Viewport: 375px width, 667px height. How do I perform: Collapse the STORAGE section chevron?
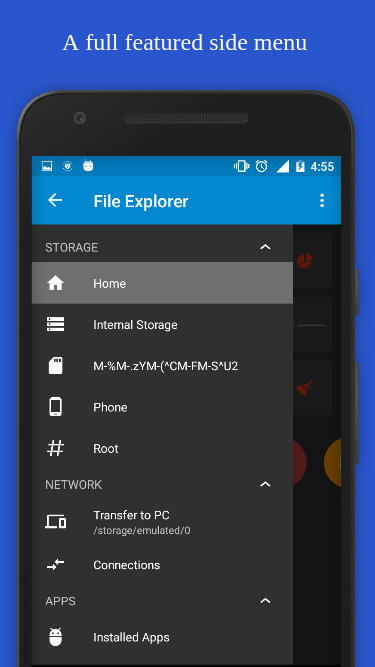265,247
